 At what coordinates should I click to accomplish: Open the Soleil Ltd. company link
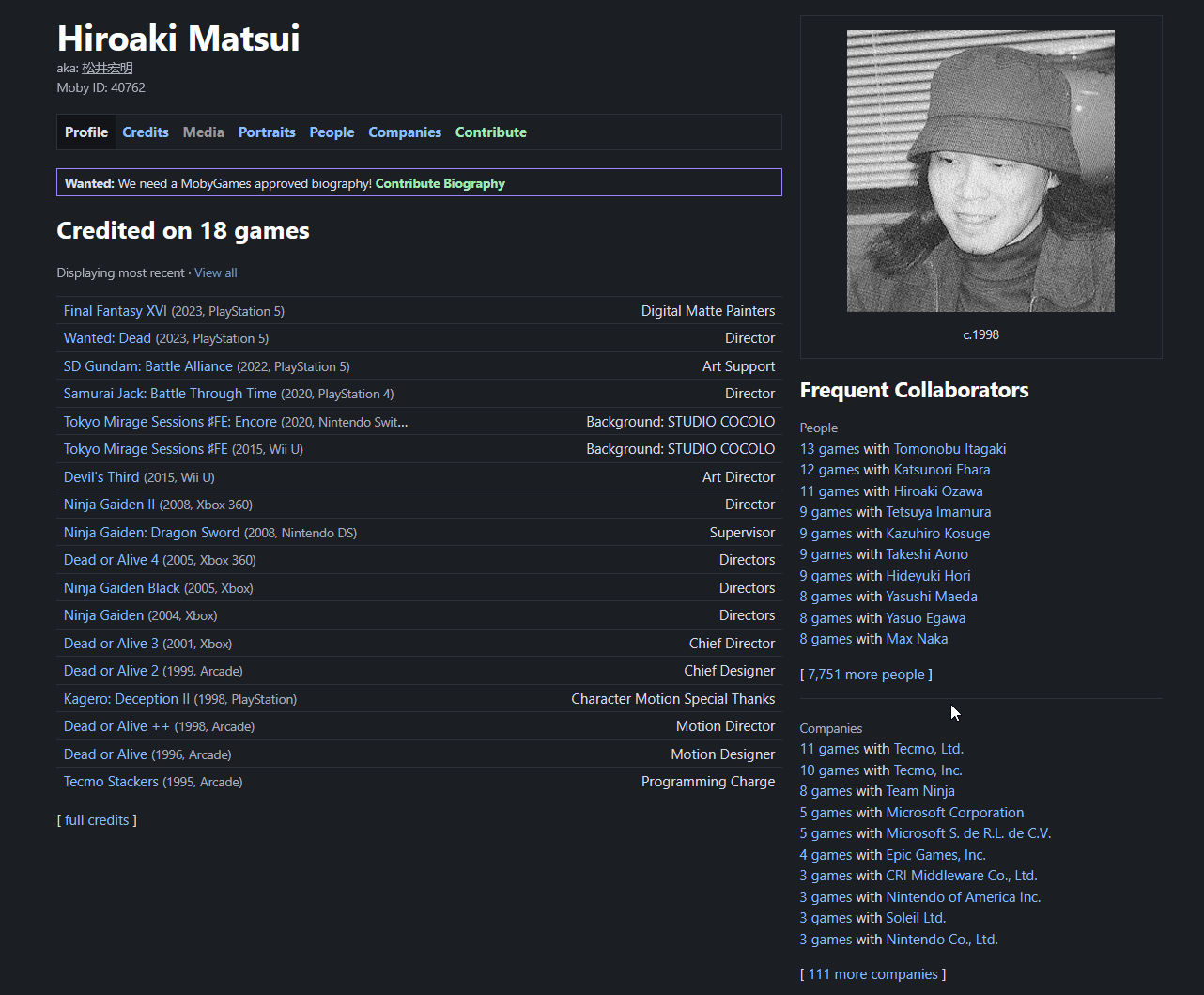coord(916,918)
